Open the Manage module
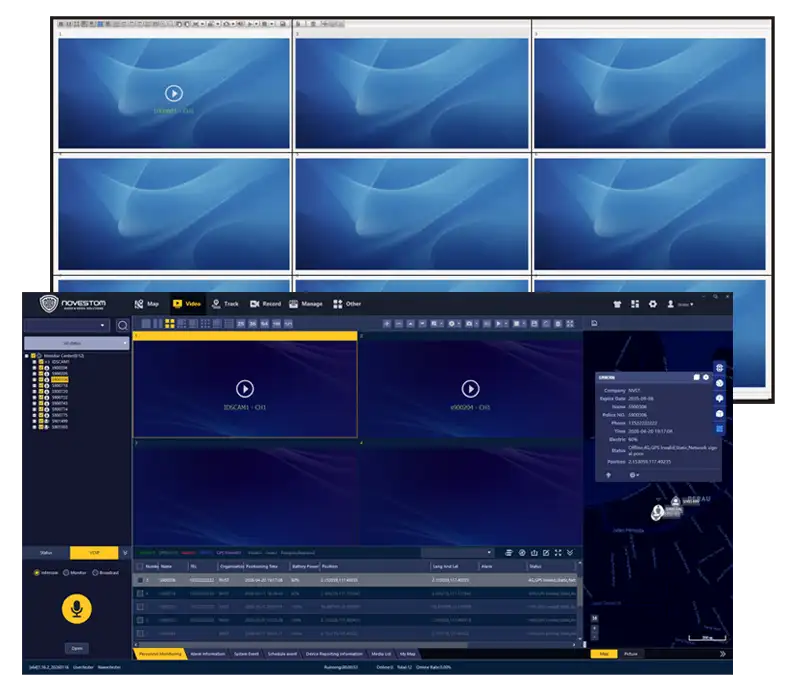The image size is (800, 700). pos(306,304)
